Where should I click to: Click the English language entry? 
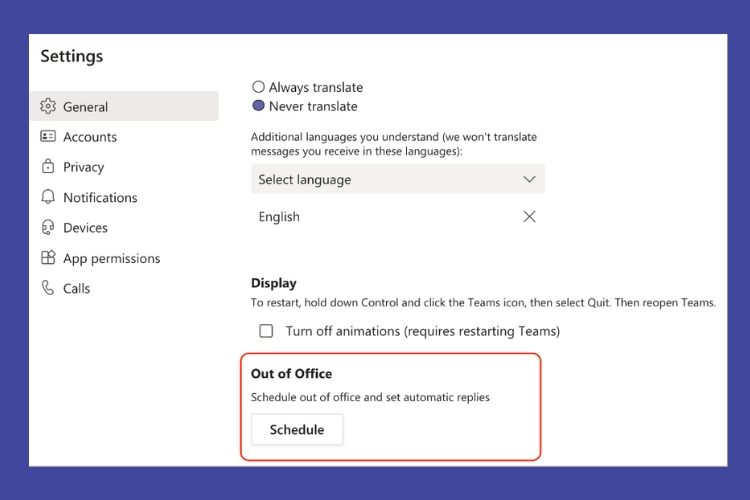(x=279, y=217)
